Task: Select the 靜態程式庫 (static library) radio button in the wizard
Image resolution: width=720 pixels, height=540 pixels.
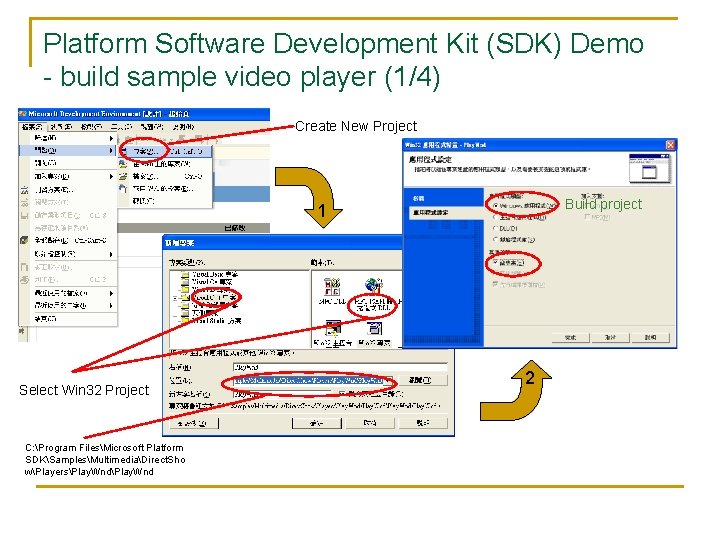Action: [x=495, y=239]
